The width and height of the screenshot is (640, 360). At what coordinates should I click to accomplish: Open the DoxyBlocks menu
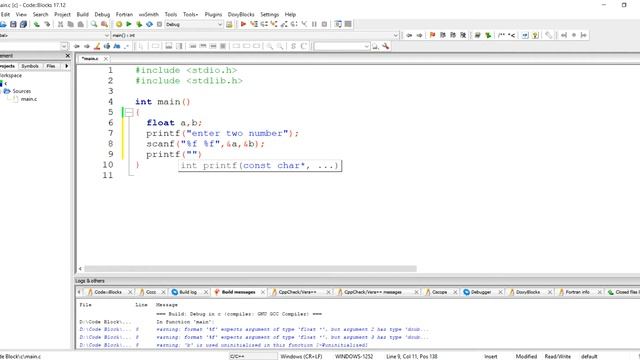[241, 14]
